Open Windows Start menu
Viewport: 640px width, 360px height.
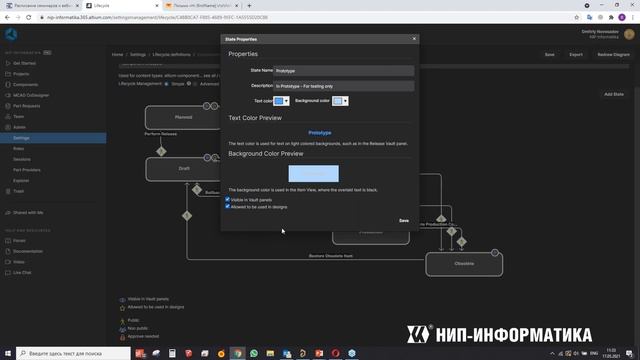(x=8, y=353)
